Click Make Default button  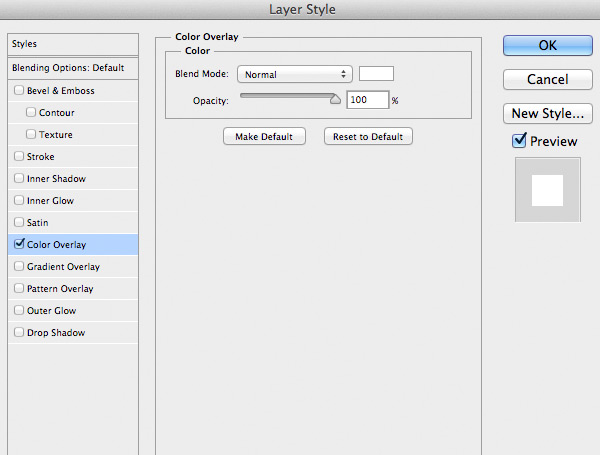click(264, 136)
